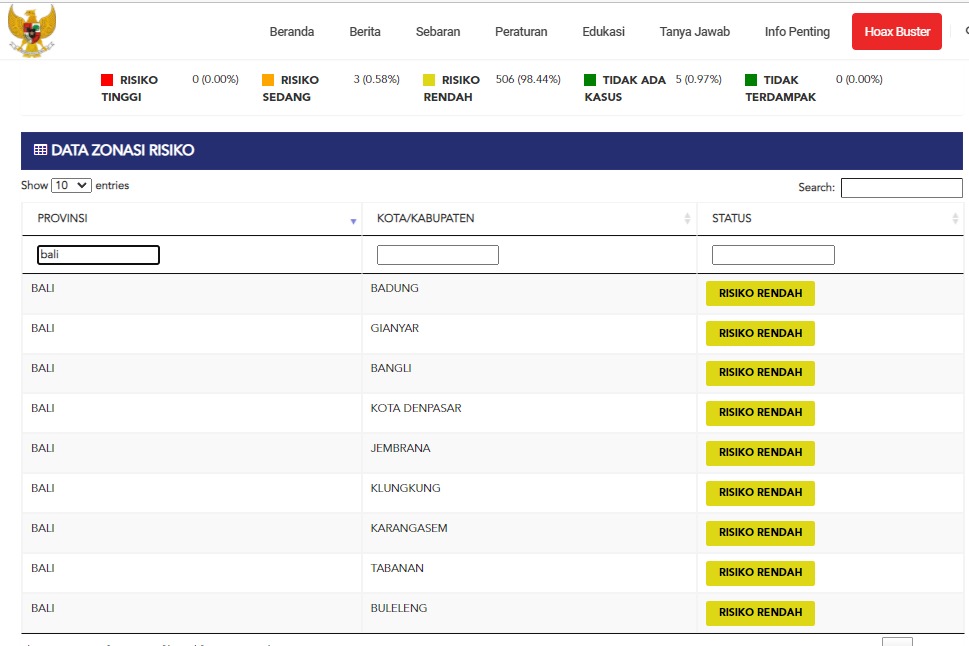Click the green Tidak Ada Kasus legend square

coord(590,80)
